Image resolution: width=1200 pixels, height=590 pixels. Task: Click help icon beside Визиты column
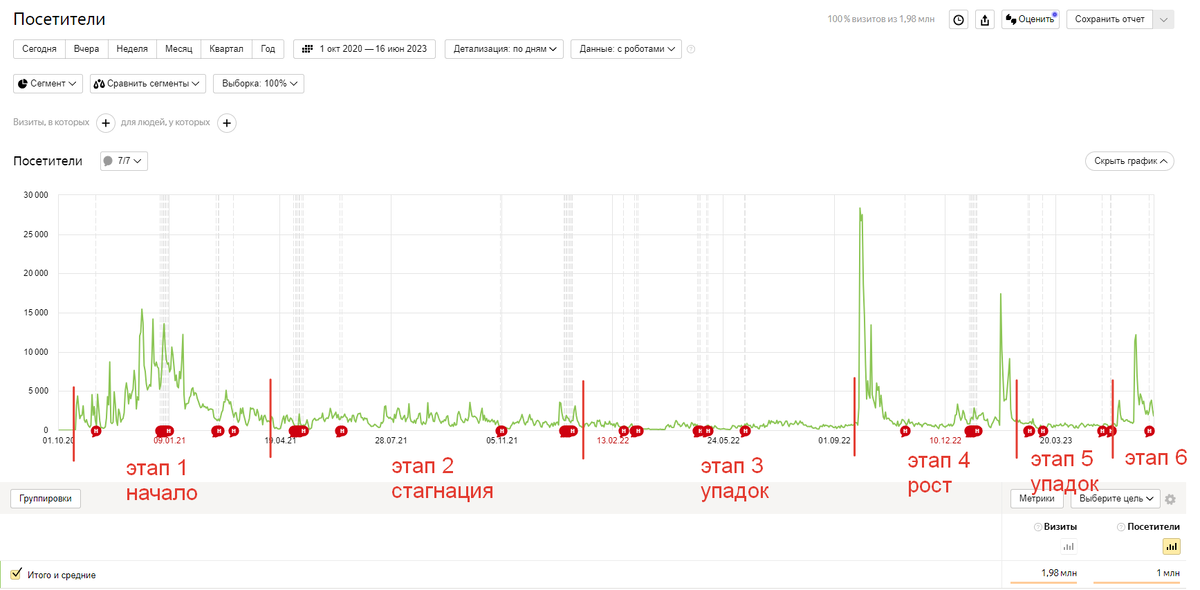pos(1038,527)
